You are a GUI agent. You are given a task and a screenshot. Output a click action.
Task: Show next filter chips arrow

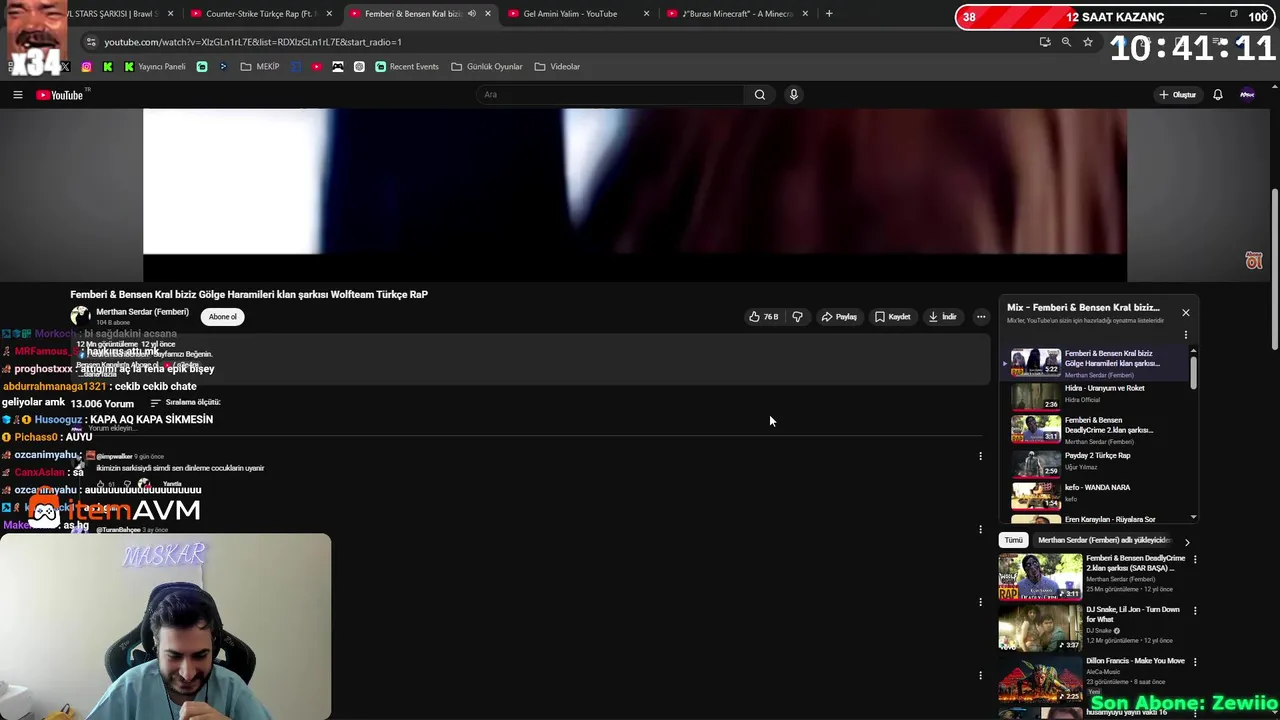(x=1187, y=541)
